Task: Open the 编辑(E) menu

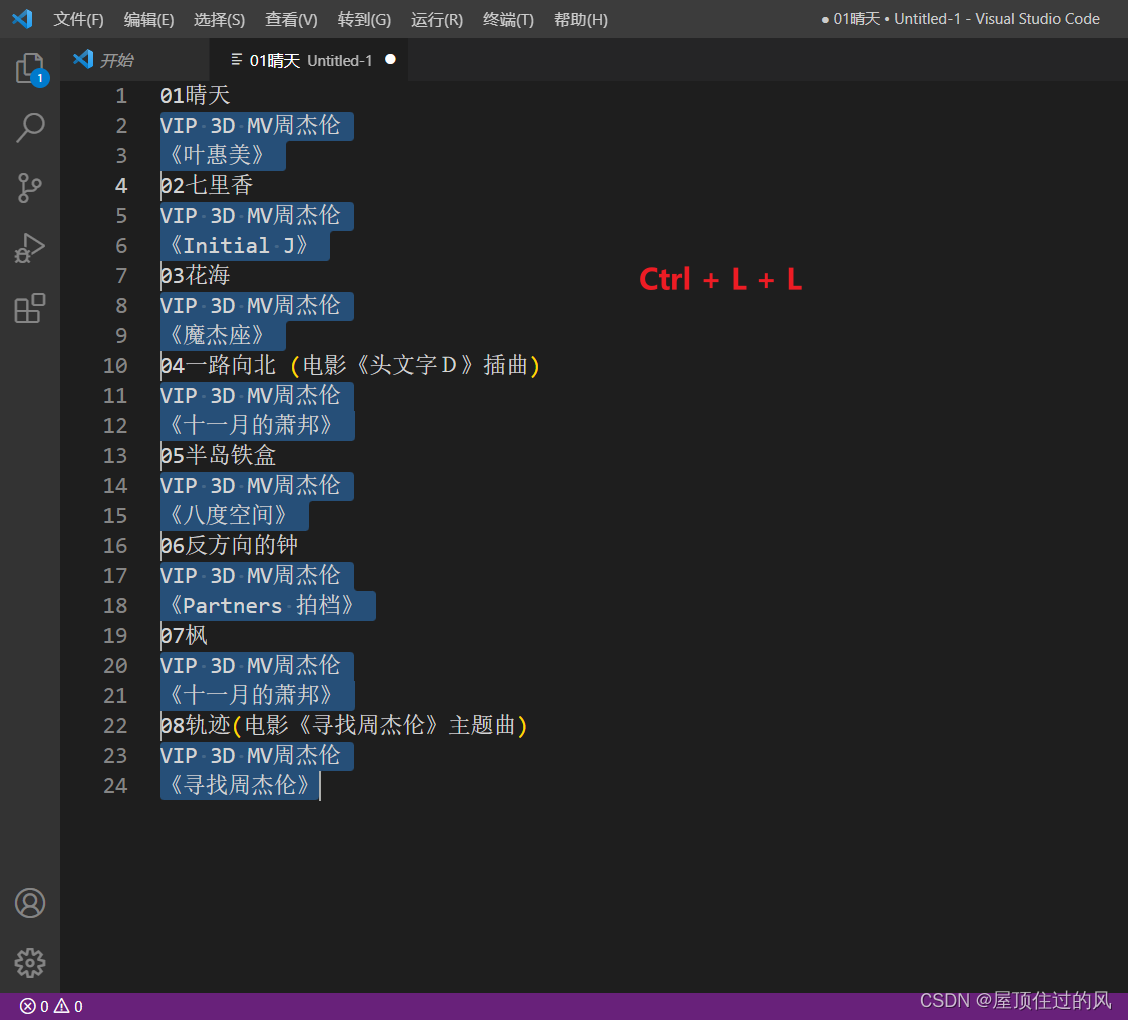Action: pos(149,19)
